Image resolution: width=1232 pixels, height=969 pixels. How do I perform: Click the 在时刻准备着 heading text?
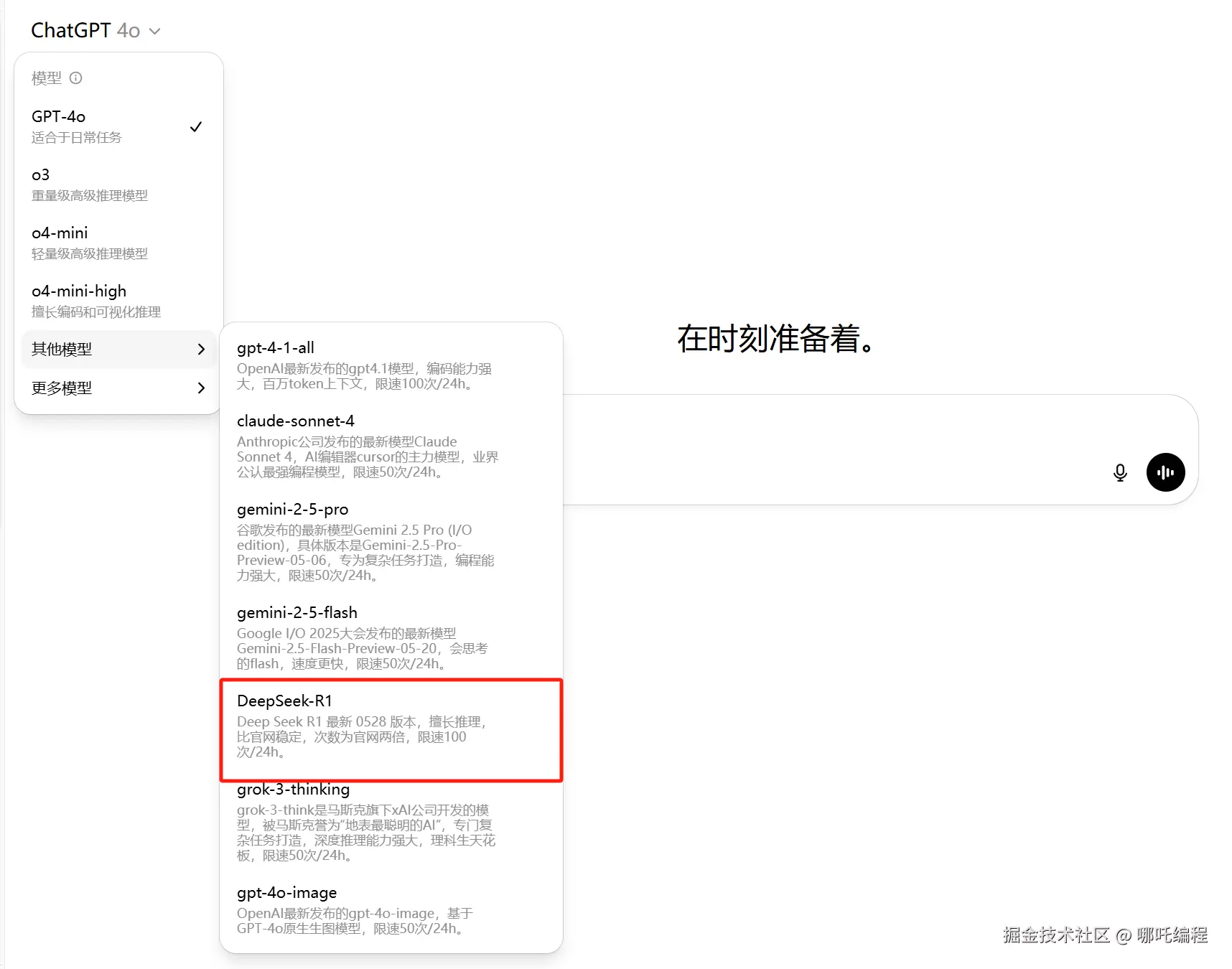click(x=777, y=339)
